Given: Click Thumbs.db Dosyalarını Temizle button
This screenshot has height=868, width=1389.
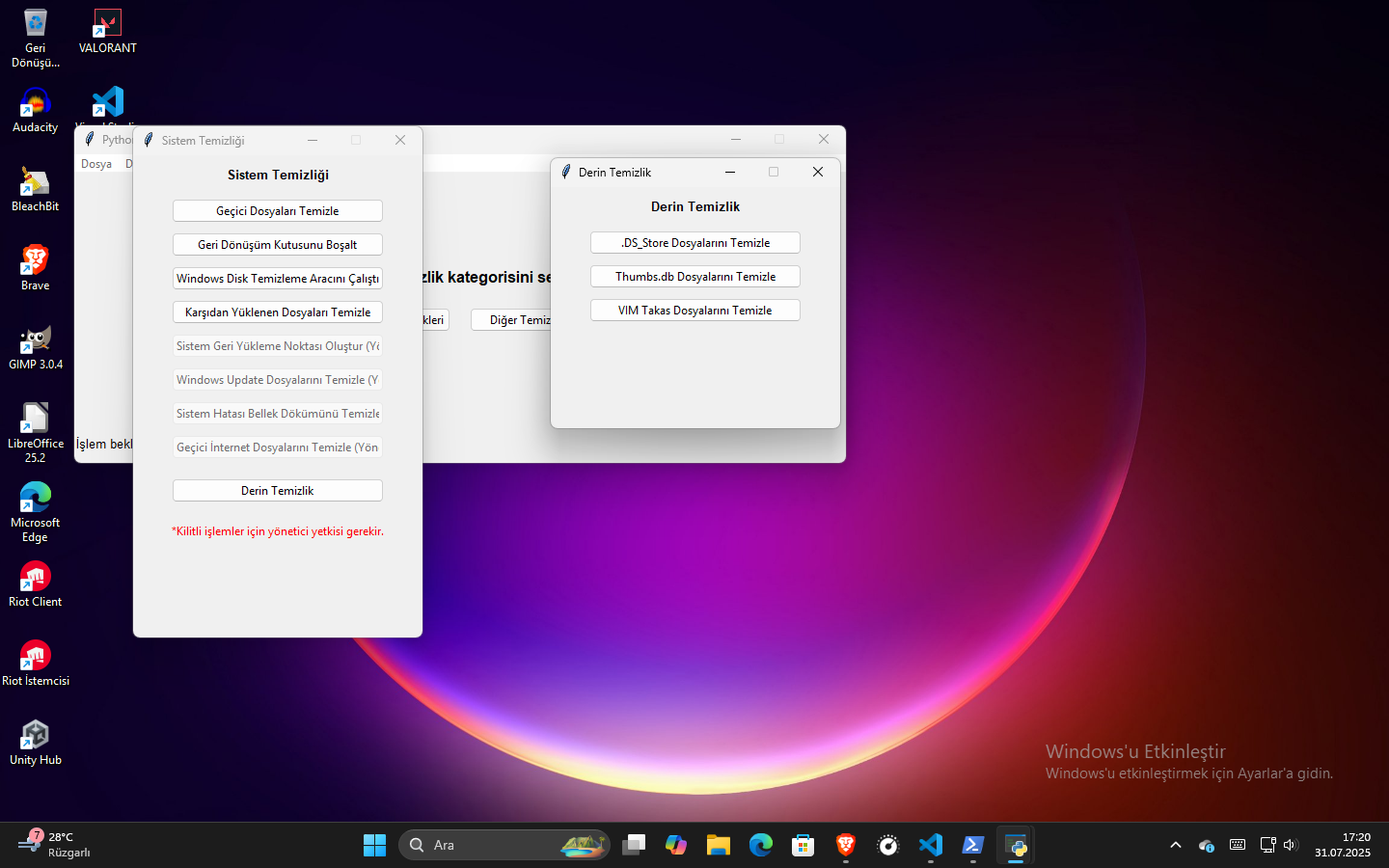Looking at the screenshot, I should [x=695, y=277].
